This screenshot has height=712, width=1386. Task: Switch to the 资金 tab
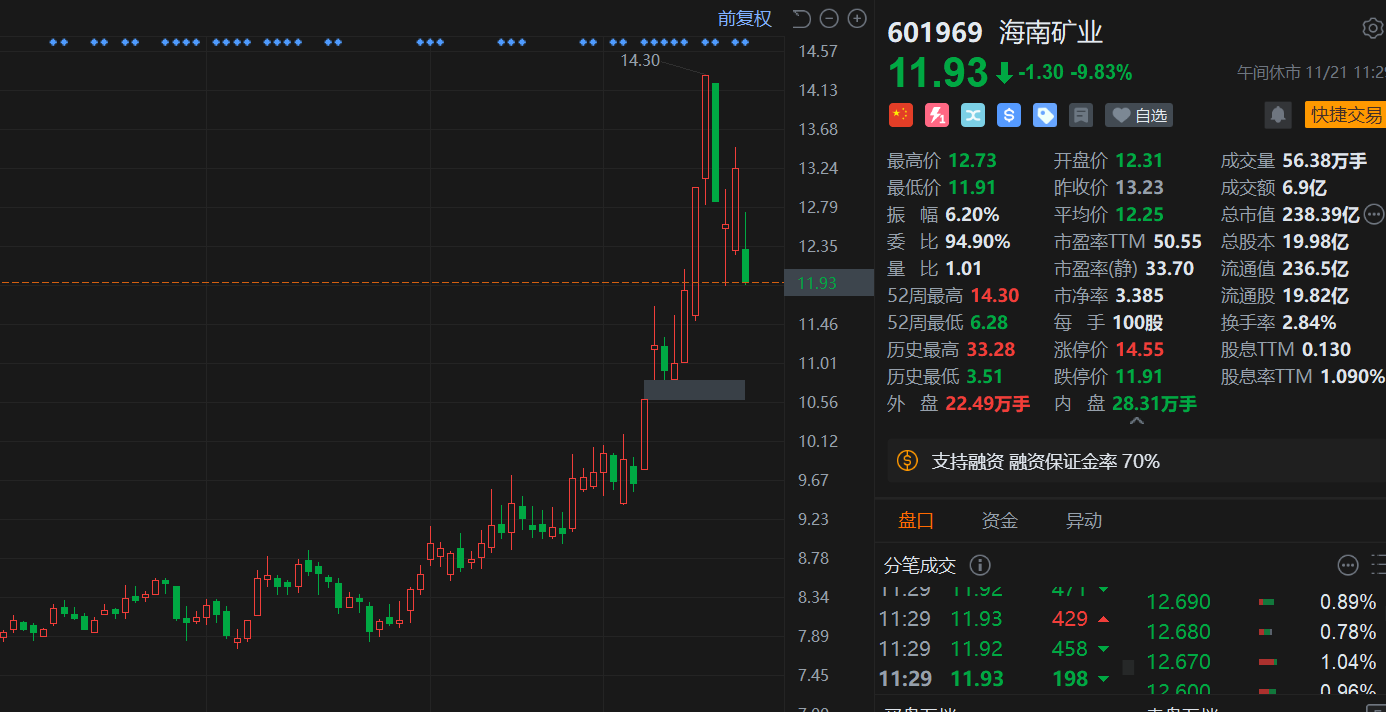pyautogui.click(x=1000, y=520)
